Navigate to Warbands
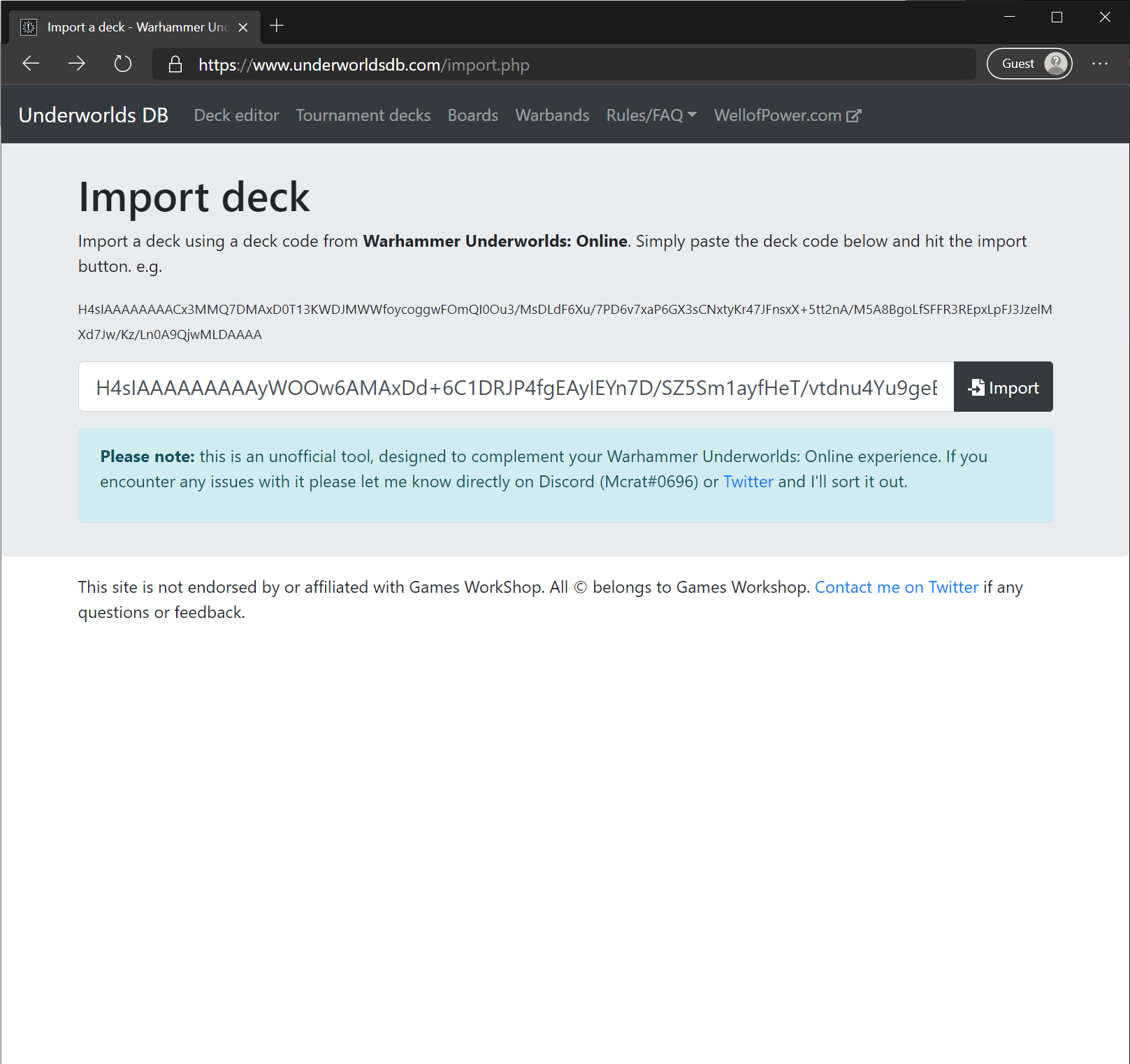This screenshot has width=1130, height=1064. [552, 115]
